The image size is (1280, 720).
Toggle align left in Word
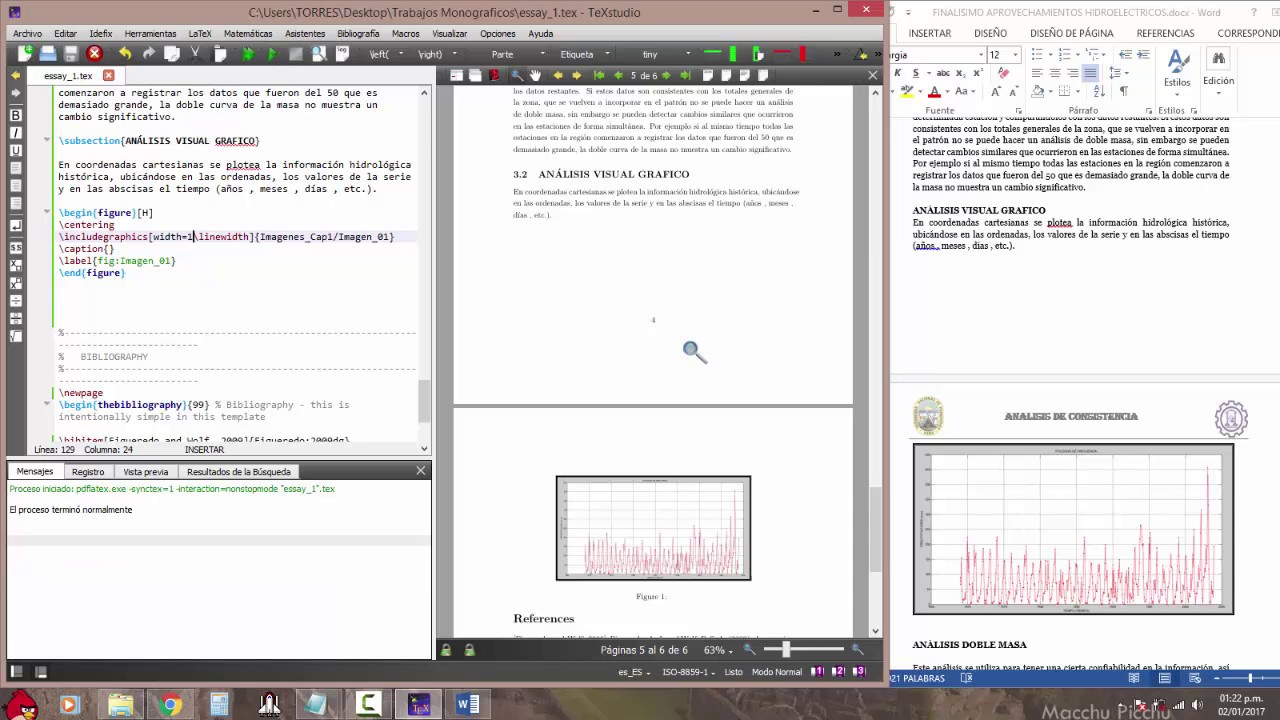coord(1037,72)
